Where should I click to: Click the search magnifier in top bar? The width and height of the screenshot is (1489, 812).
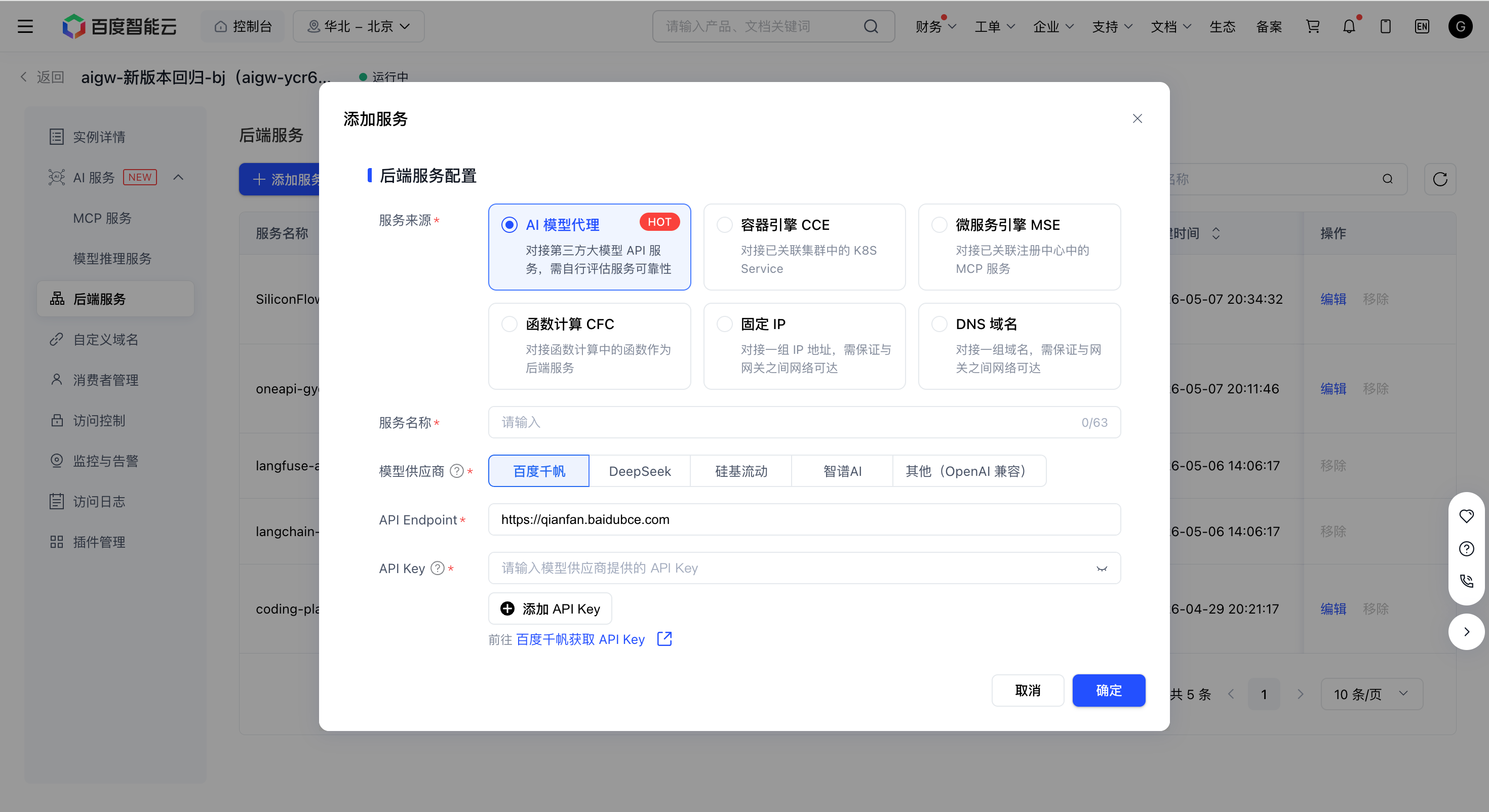click(x=871, y=27)
